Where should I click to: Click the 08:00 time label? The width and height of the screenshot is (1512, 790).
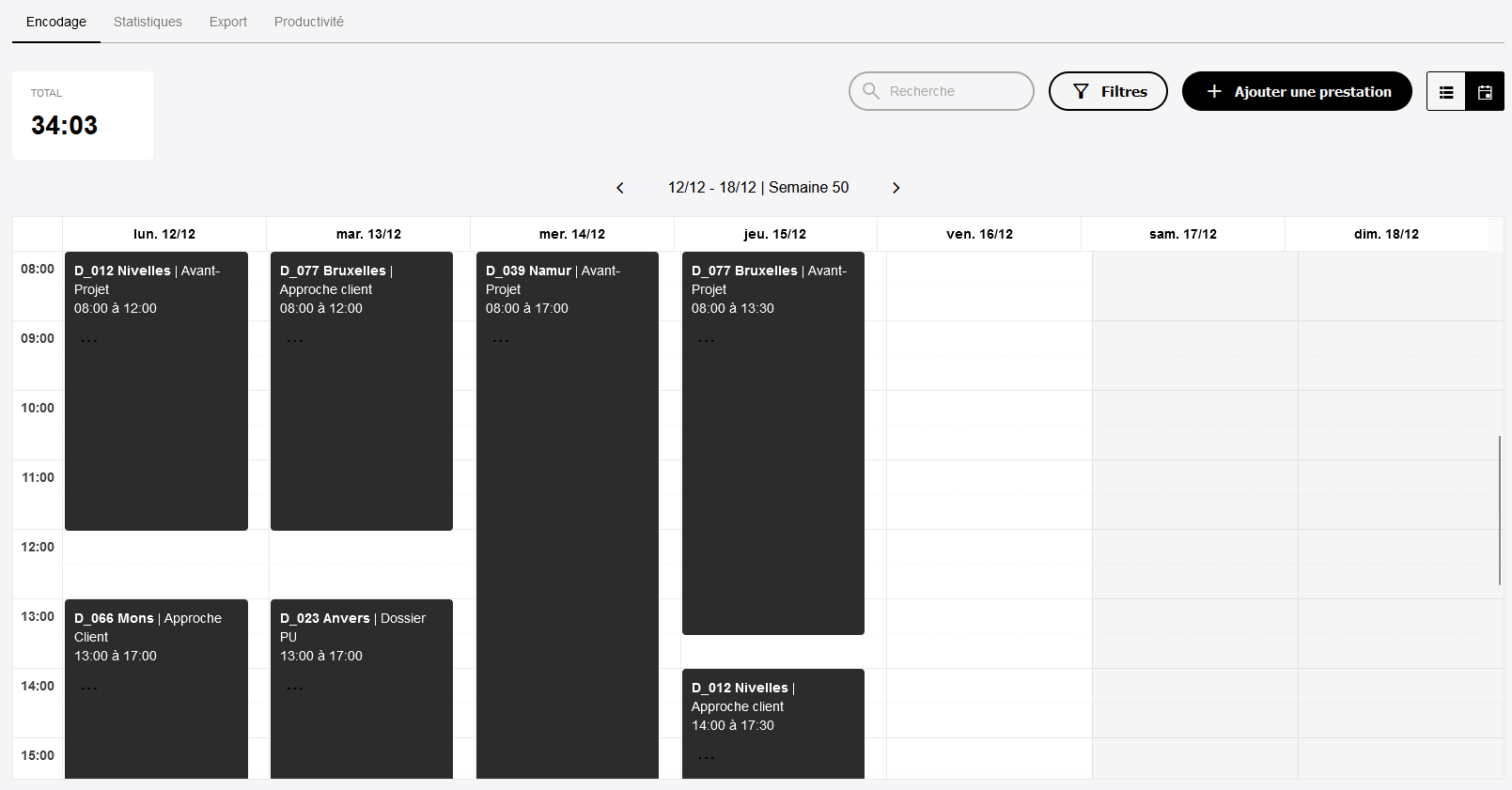coord(38,270)
